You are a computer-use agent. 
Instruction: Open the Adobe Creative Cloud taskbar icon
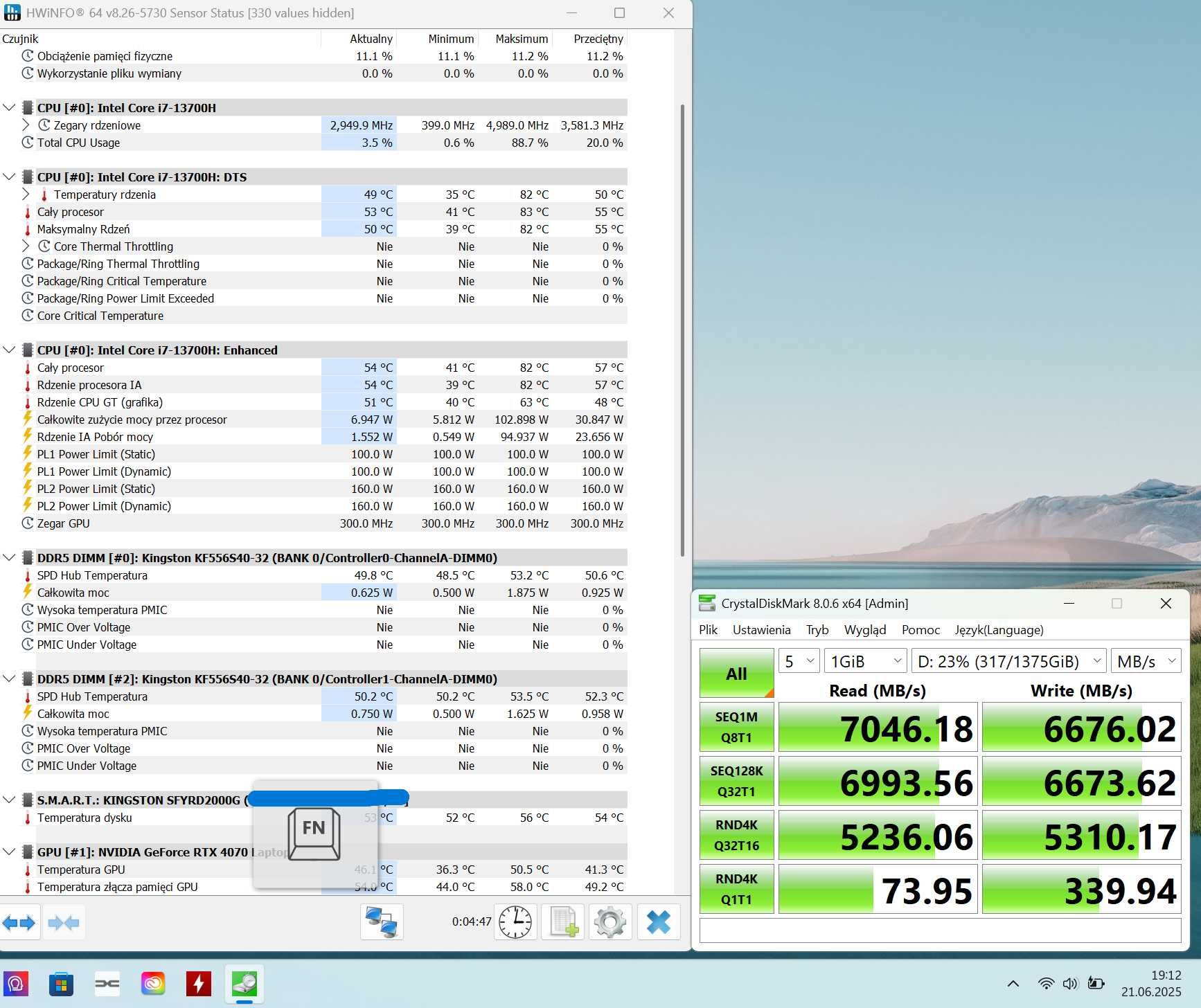[153, 983]
